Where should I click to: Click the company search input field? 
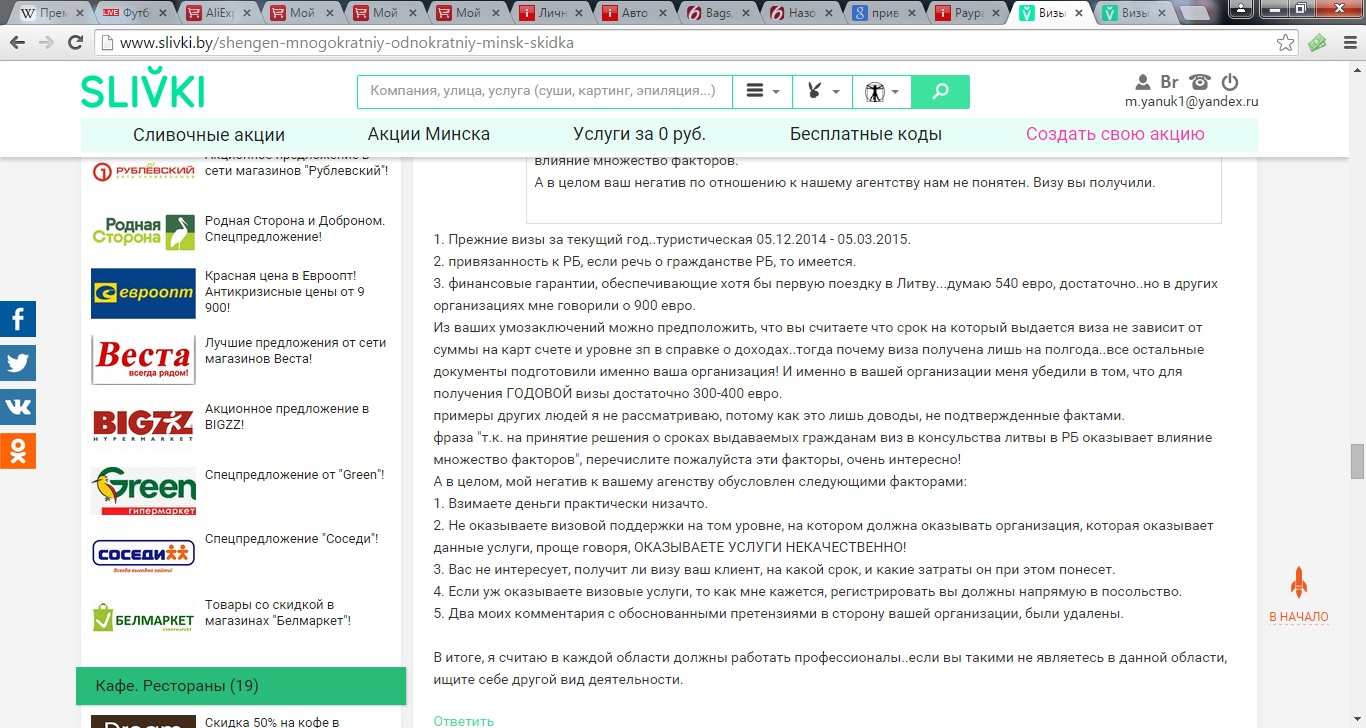[x=544, y=91]
